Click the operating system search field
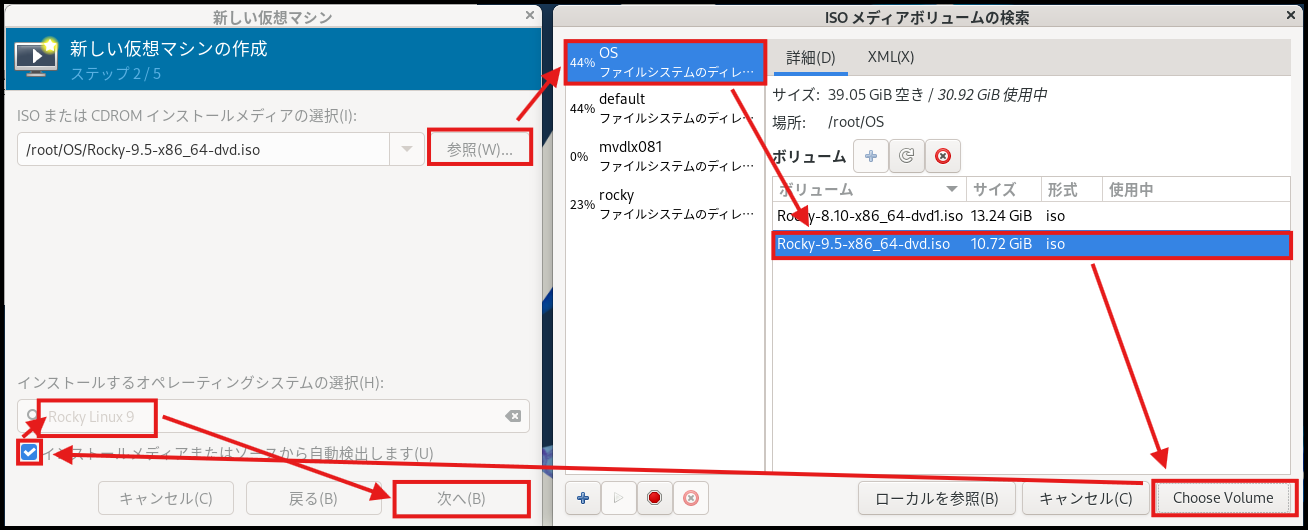 tap(273, 417)
